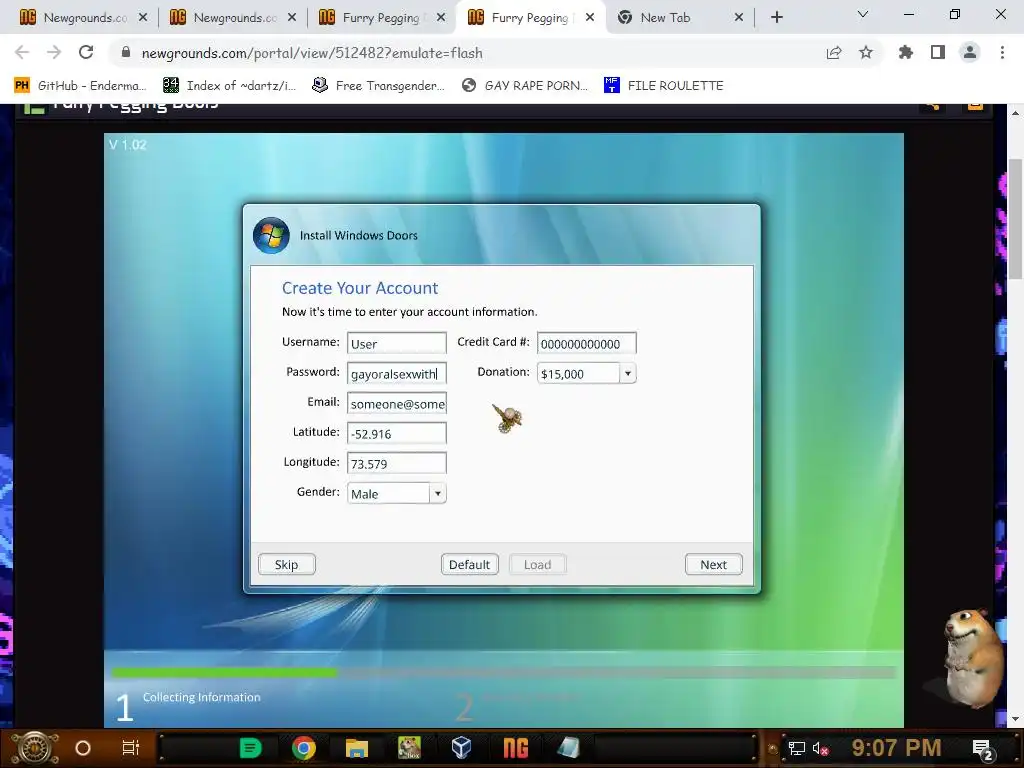
Task: Click the address bar URL
Action: tap(312, 53)
